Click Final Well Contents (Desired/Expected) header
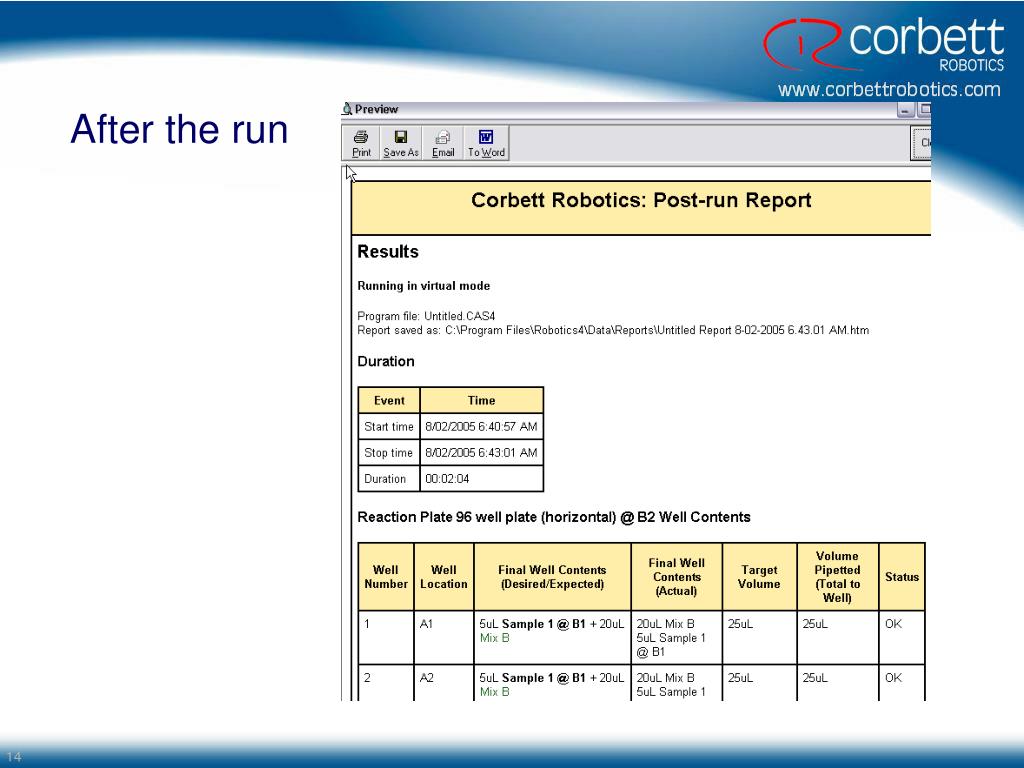Image resolution: width=1024 pixels, height=768 pixels. point(552,577)
